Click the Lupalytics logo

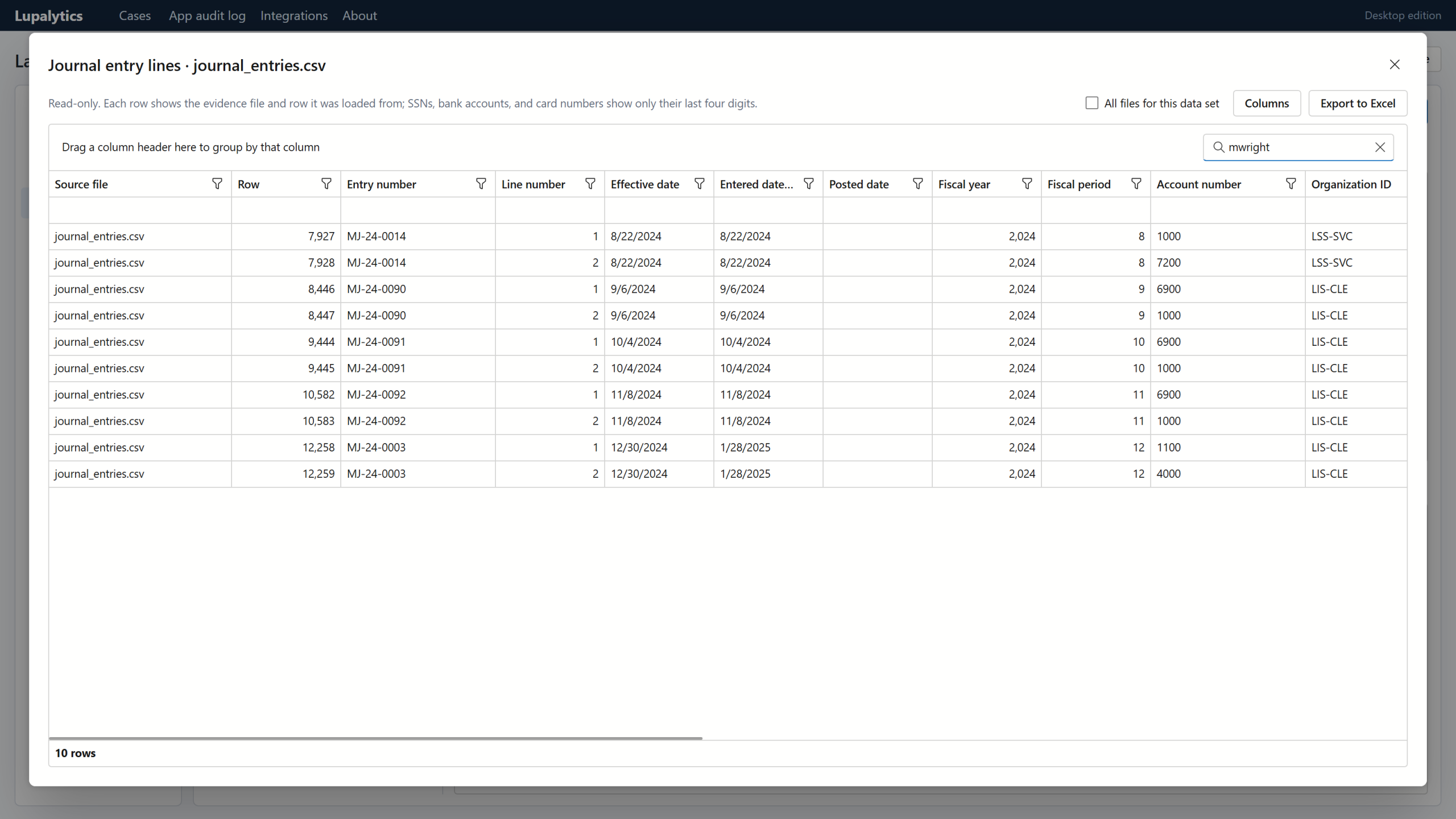point(49,15)
